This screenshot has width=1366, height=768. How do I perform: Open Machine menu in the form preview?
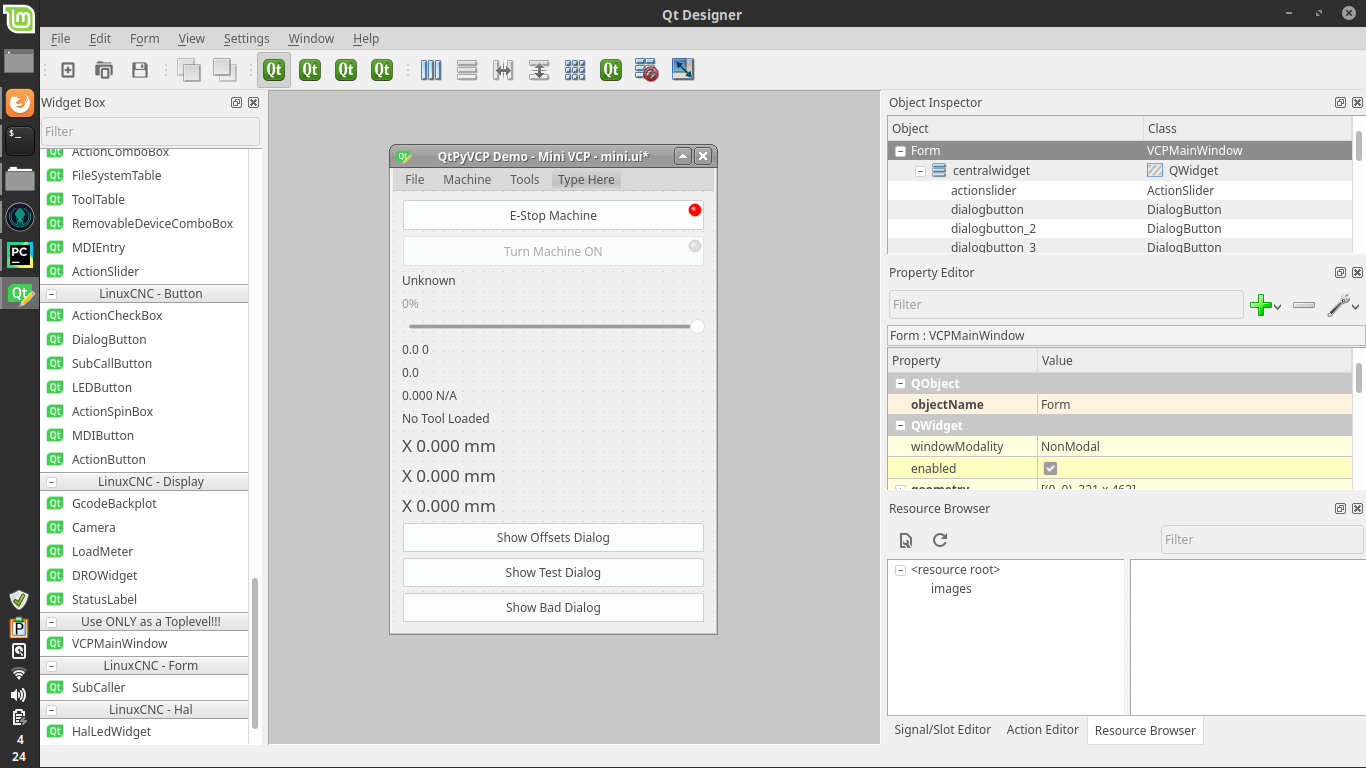tap(467, 180)
